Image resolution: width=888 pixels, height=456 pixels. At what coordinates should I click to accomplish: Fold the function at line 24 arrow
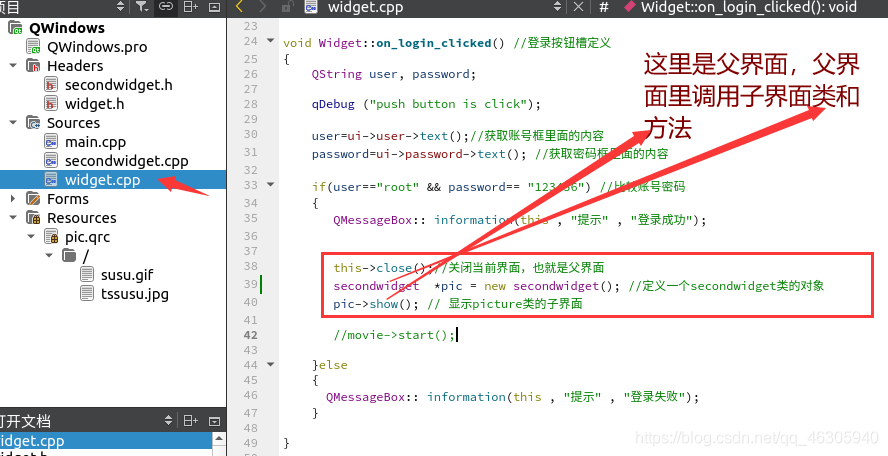[x=270, y=41]
